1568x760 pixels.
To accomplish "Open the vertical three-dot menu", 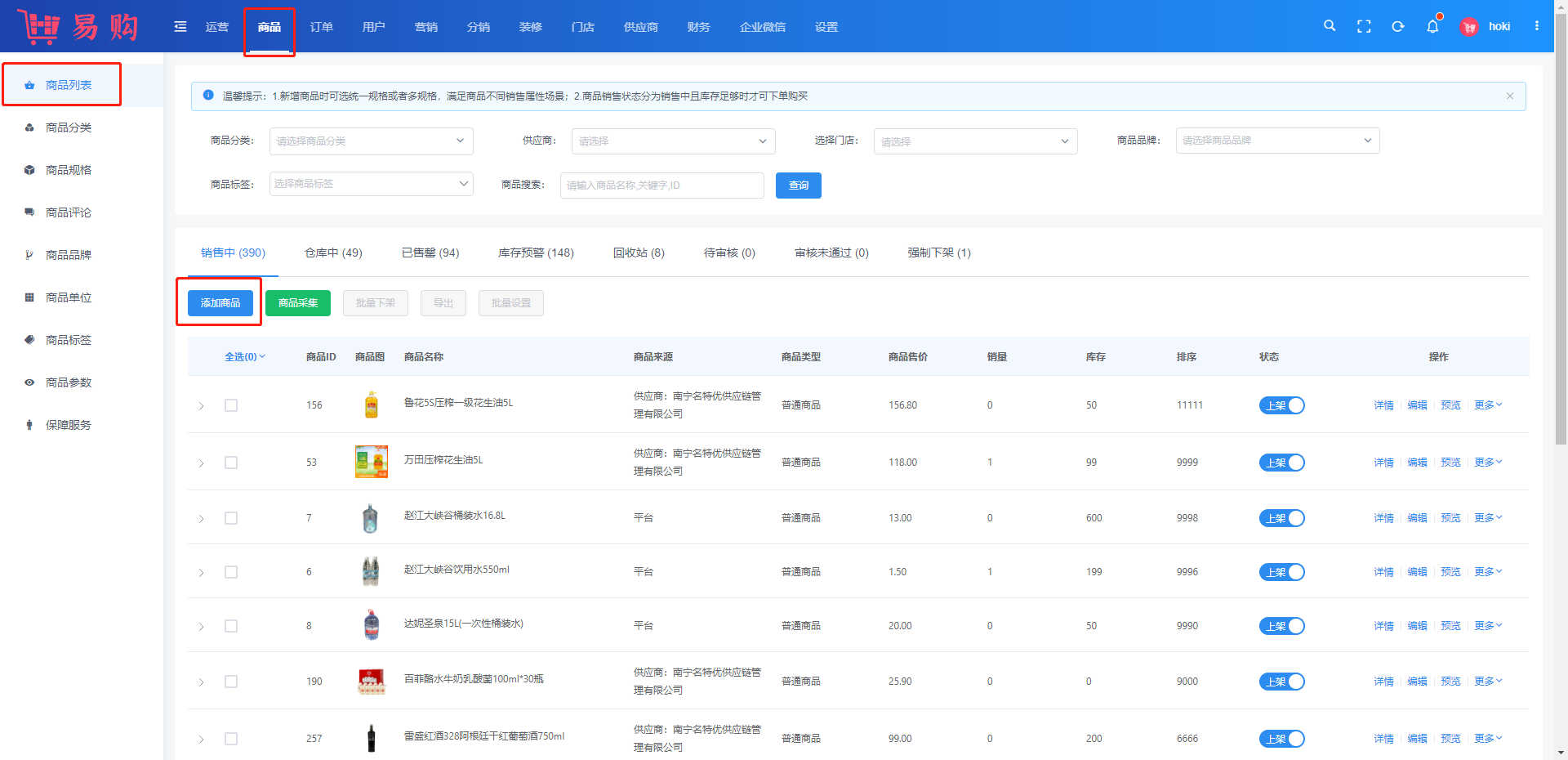I will (1537, 26).
